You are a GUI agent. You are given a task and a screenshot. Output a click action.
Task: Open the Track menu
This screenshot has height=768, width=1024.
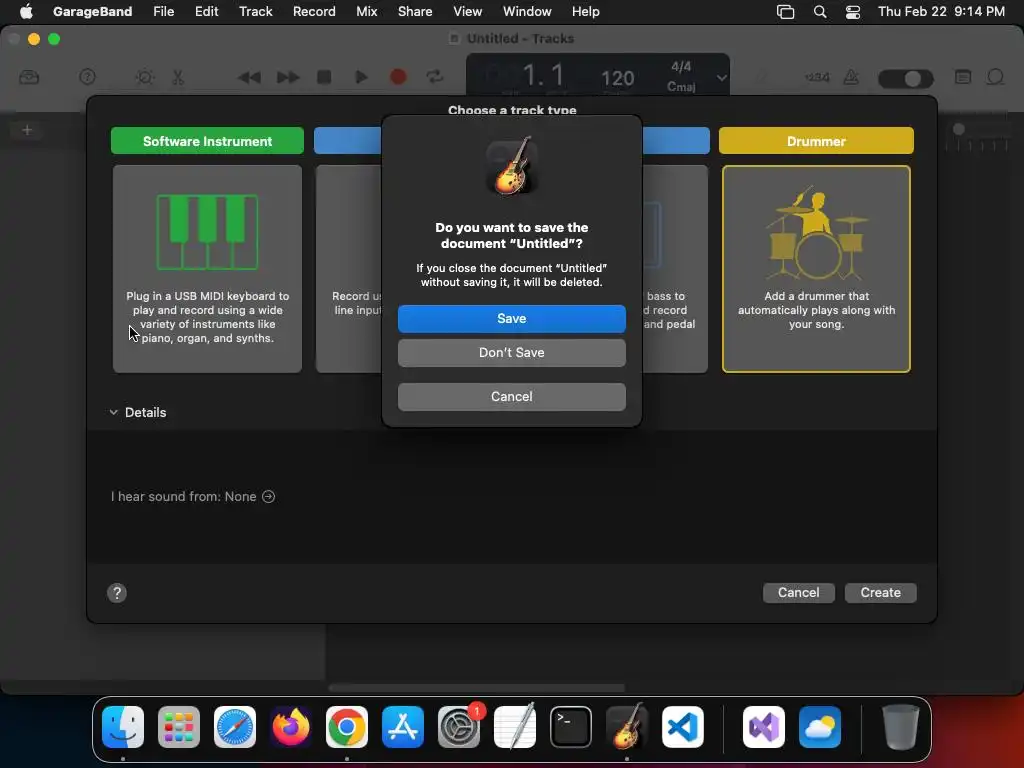point(255,11)
